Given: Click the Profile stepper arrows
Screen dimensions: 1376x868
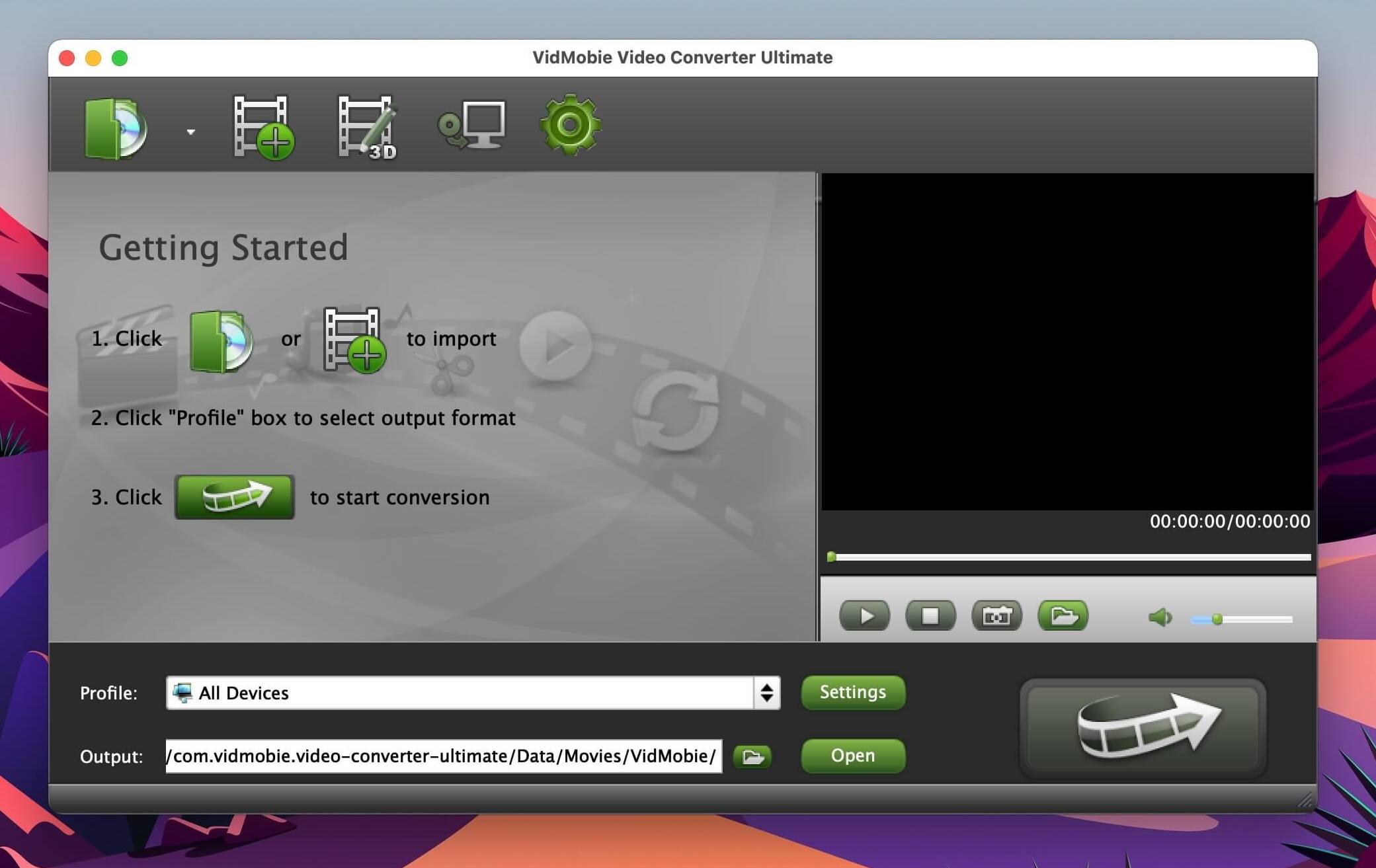Looking at the screenshot, I should [x=767, y=692].
